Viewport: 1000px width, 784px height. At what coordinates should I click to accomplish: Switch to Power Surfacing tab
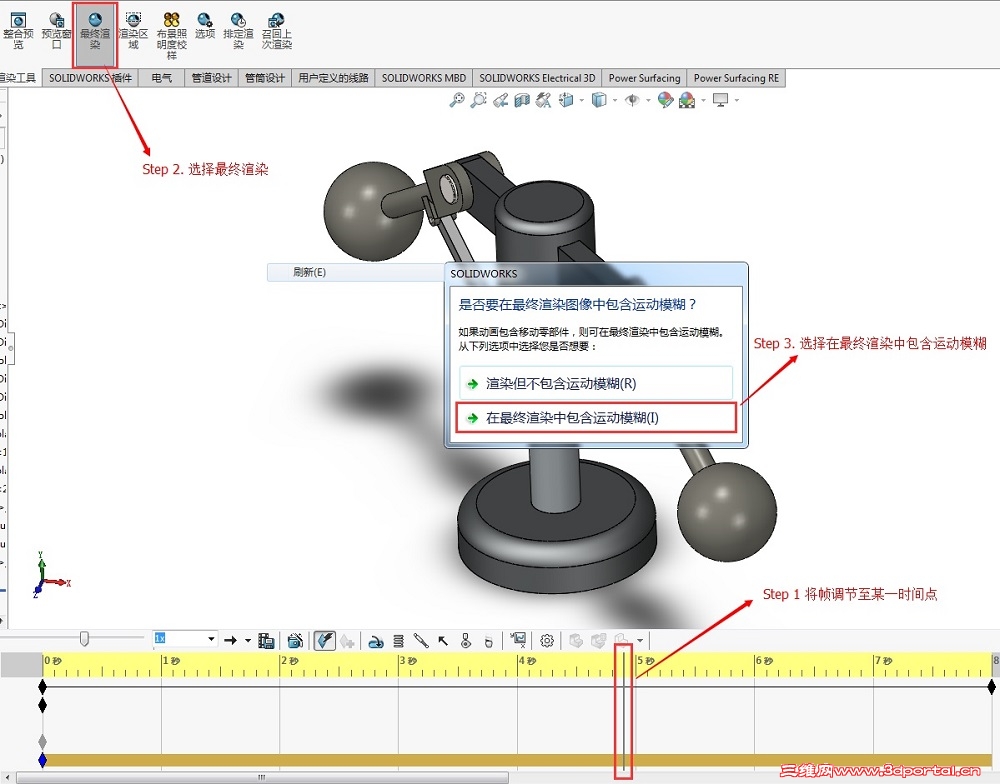pyautogui.click(x=645, y=78)
